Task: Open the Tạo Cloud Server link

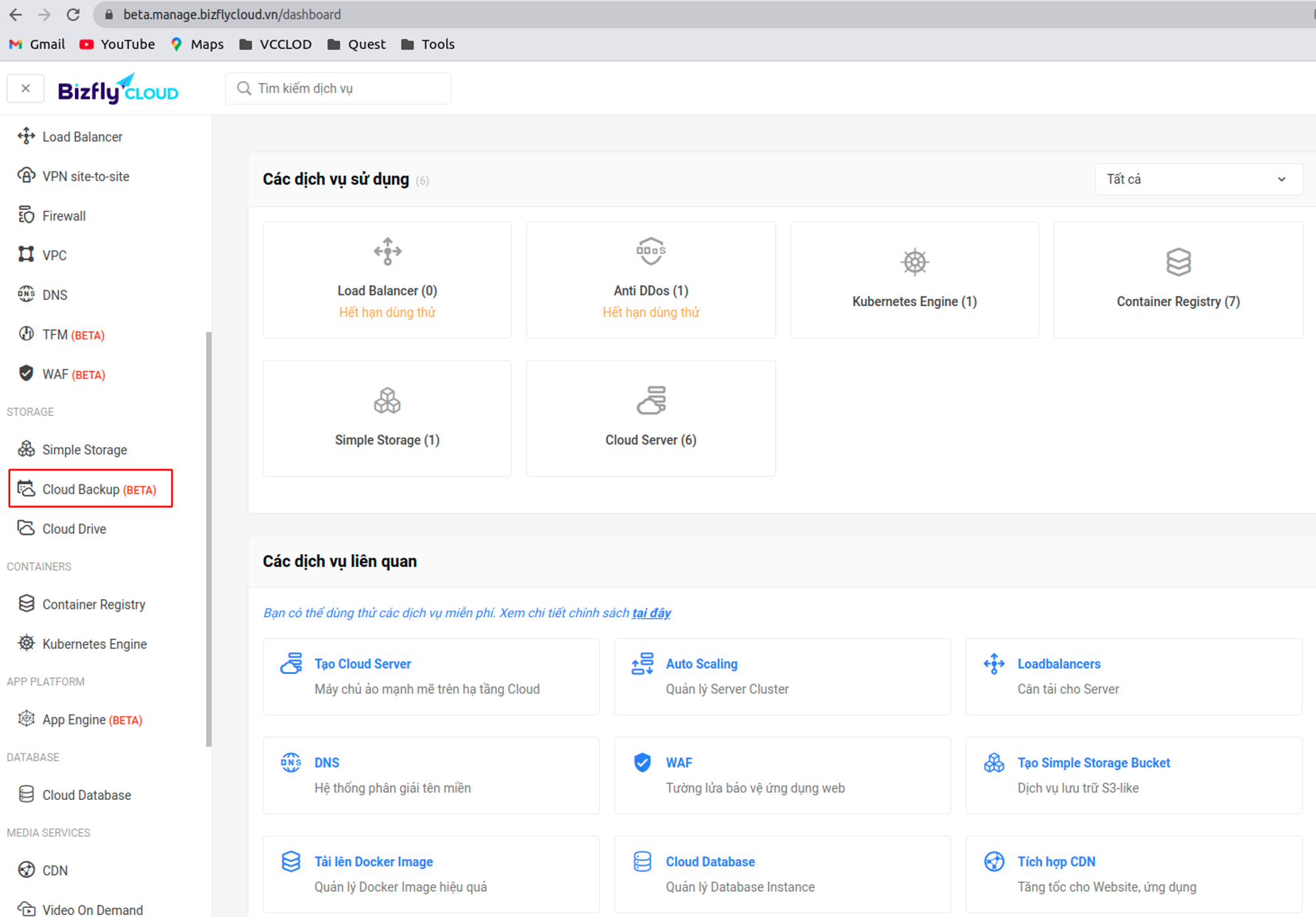Action: click(363, 664)
